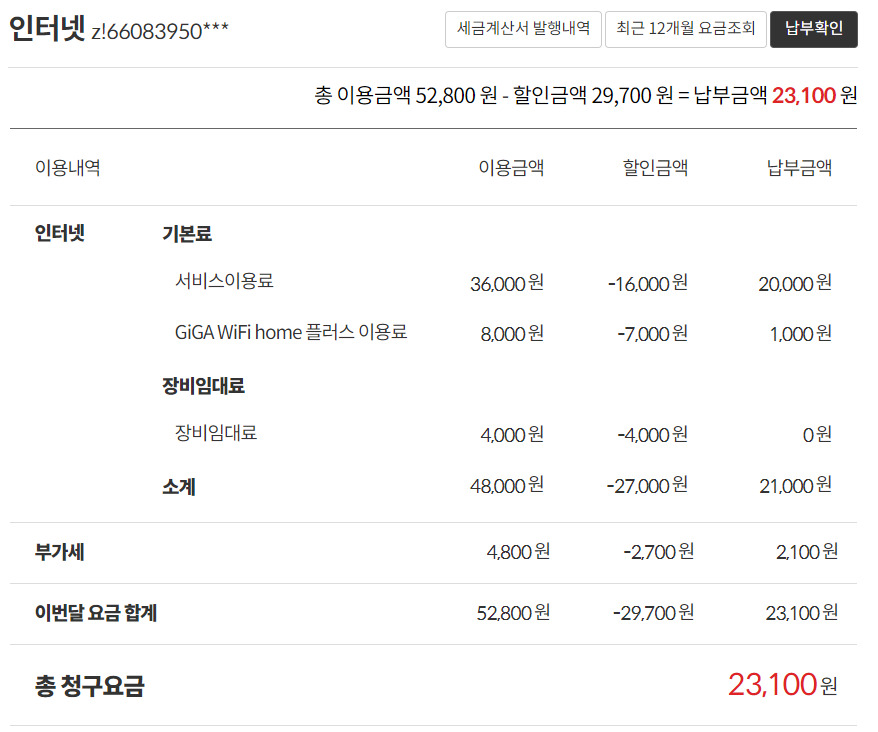Select the 서비스이용료 row label
Image resolution: width=878 pixels, height=732 pixels.
tap(224, 281)
